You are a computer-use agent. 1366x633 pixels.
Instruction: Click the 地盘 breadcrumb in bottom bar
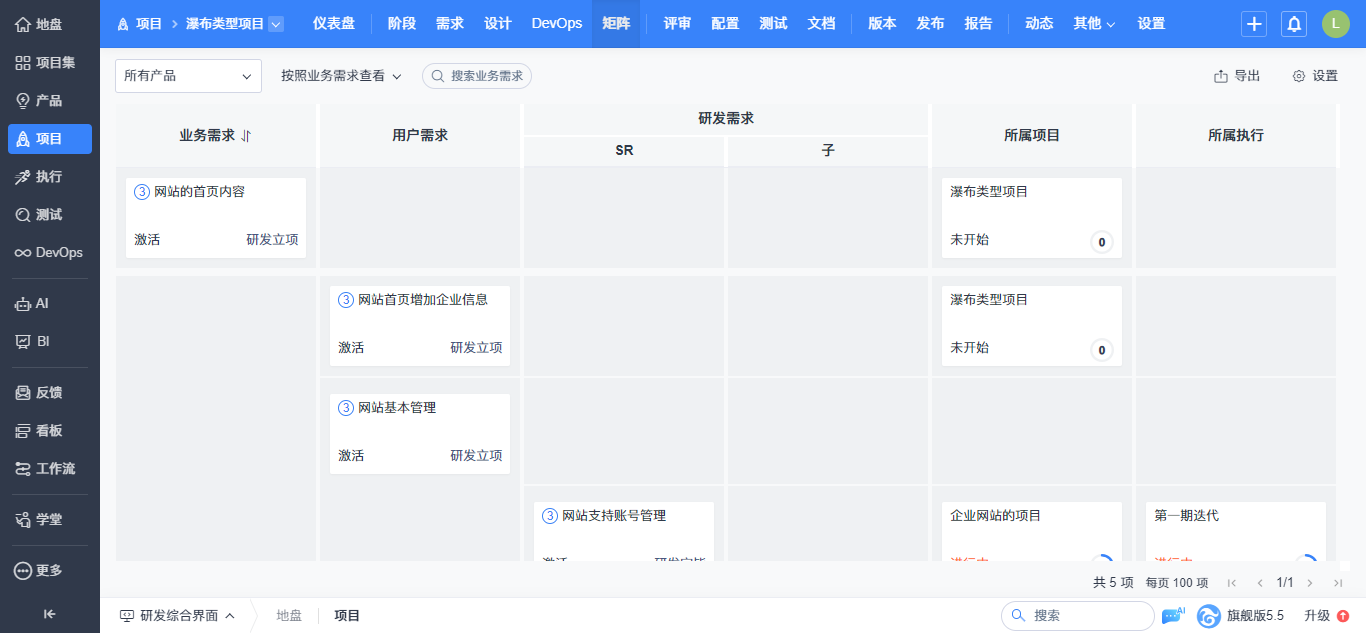[x=289, y=616]
